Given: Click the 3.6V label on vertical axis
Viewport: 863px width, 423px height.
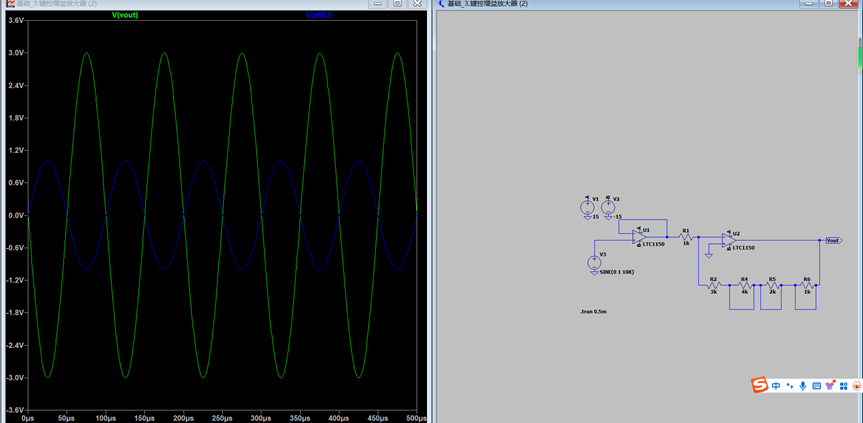Looking at the screenshot, I should pyautogui.click(x=15, y=20).
